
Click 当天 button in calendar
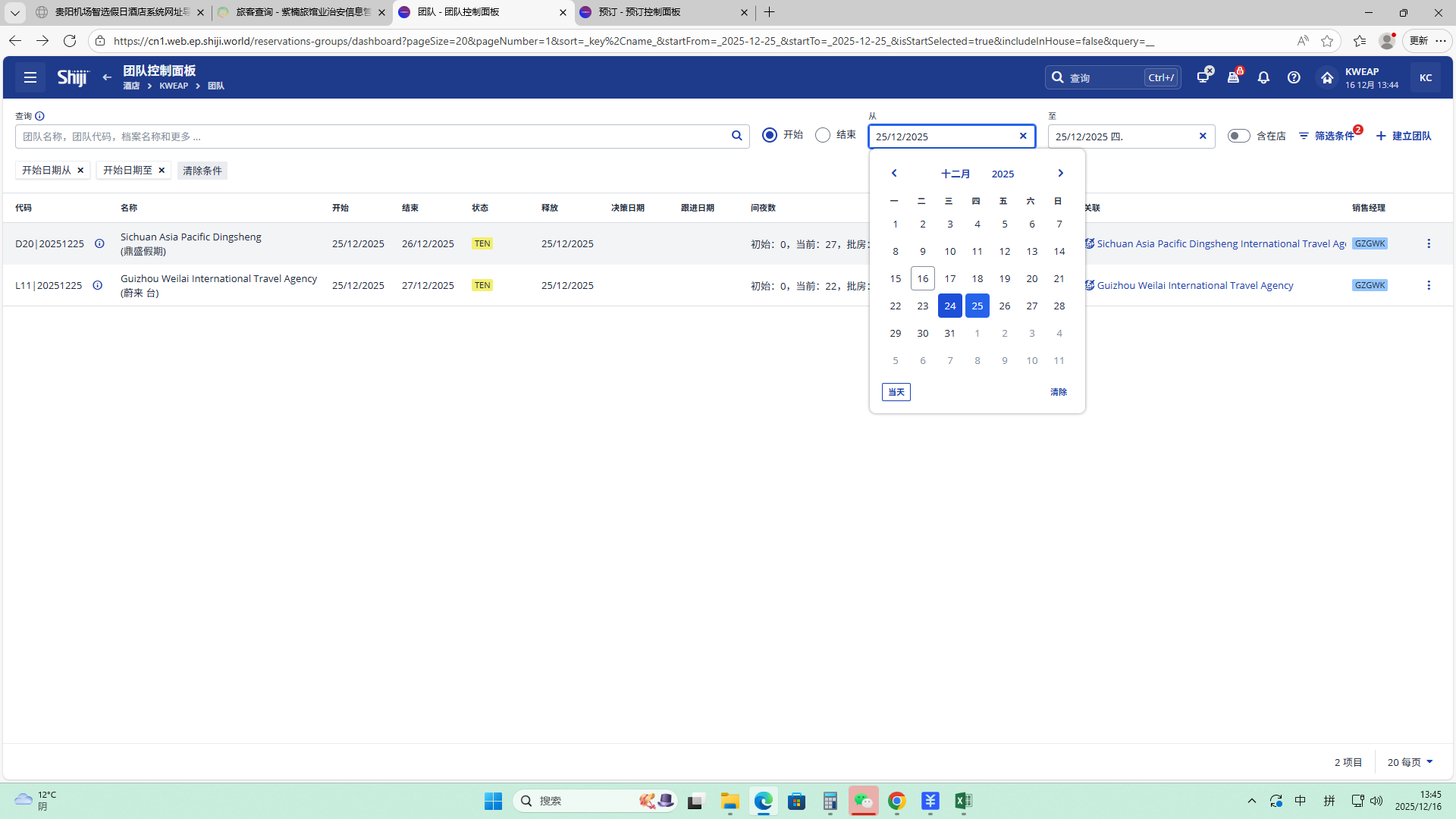[x=896, y=392]
